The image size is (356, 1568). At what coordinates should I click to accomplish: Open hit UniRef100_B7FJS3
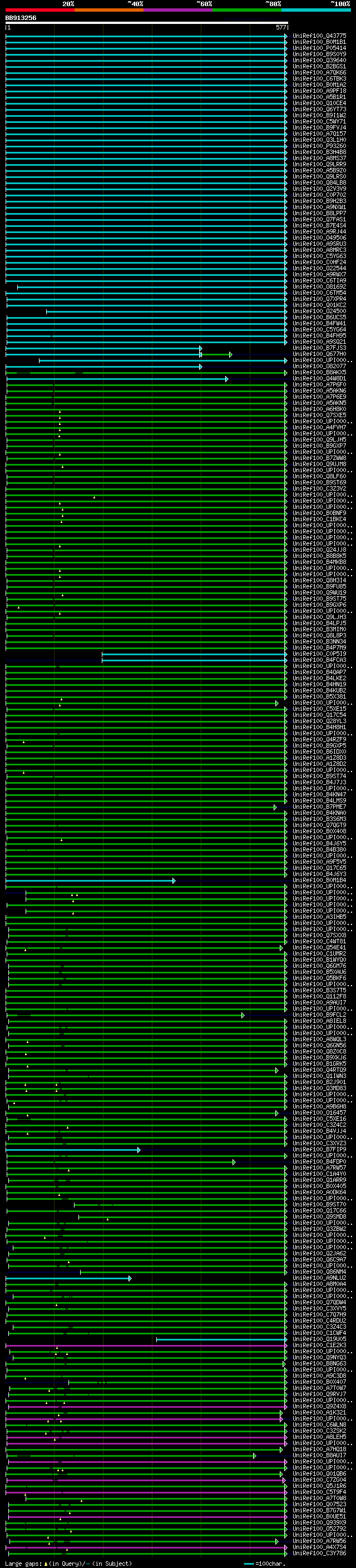pyautogui.click(x=319, y=348)
